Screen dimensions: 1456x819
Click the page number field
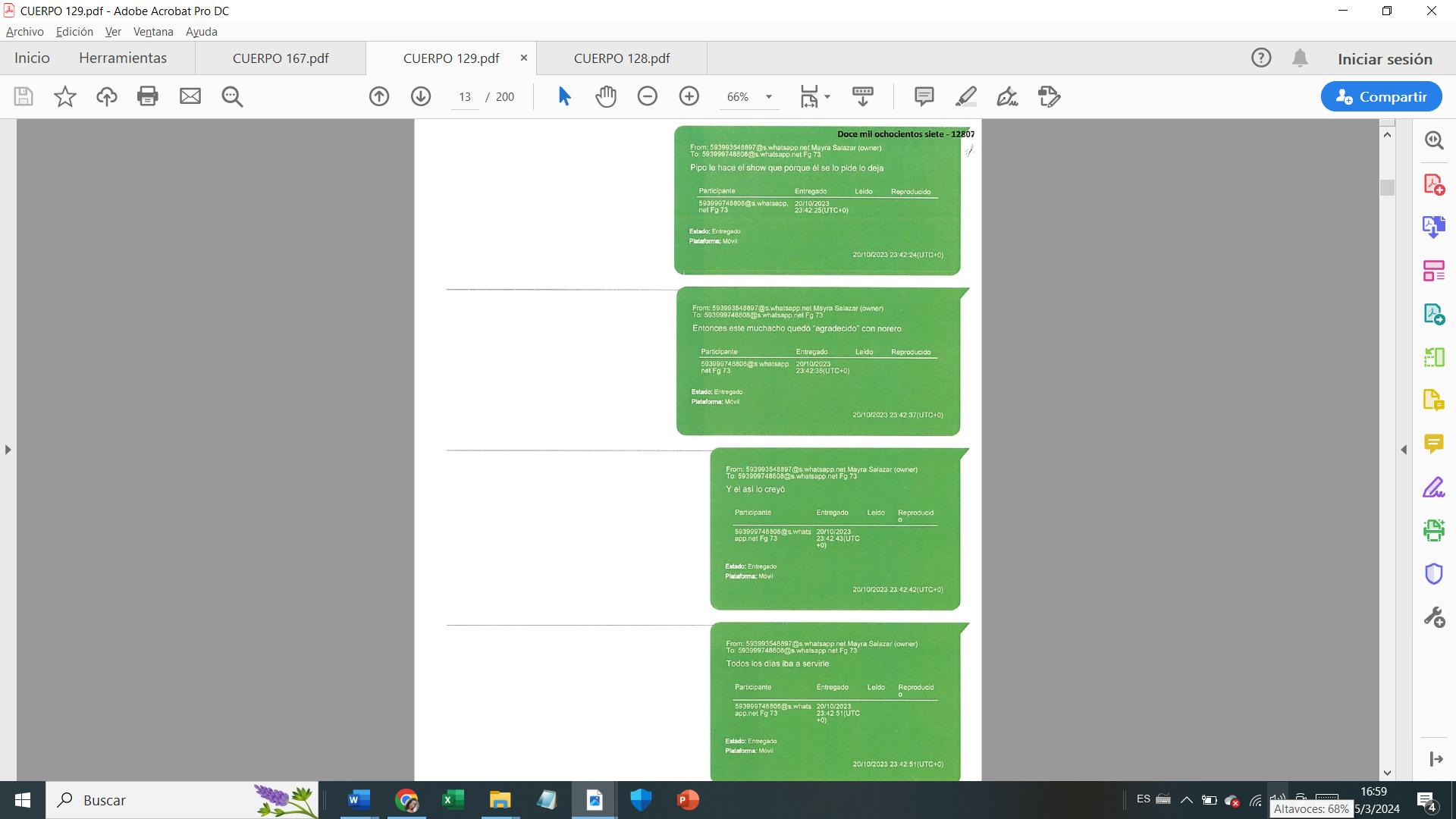(x=465, y=97)
